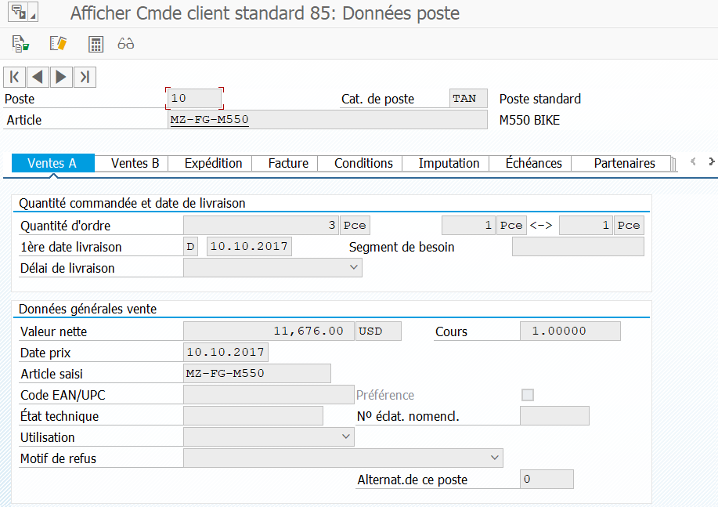Click the header details note icon
This screenshot has height=508, width=718.
point(58,44)
